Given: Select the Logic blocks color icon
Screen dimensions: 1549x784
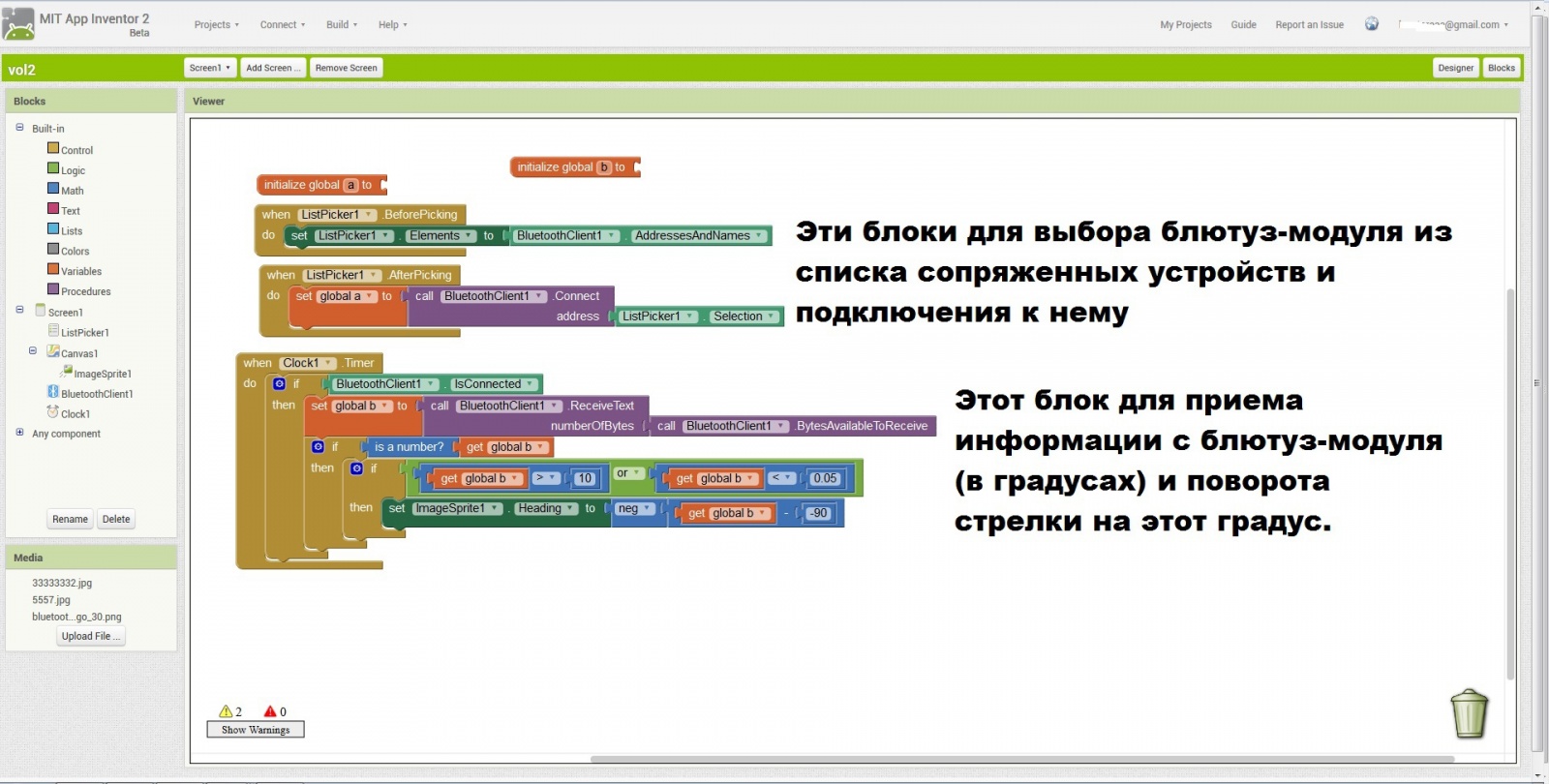Looking at the screenshot, I should 53,168.
